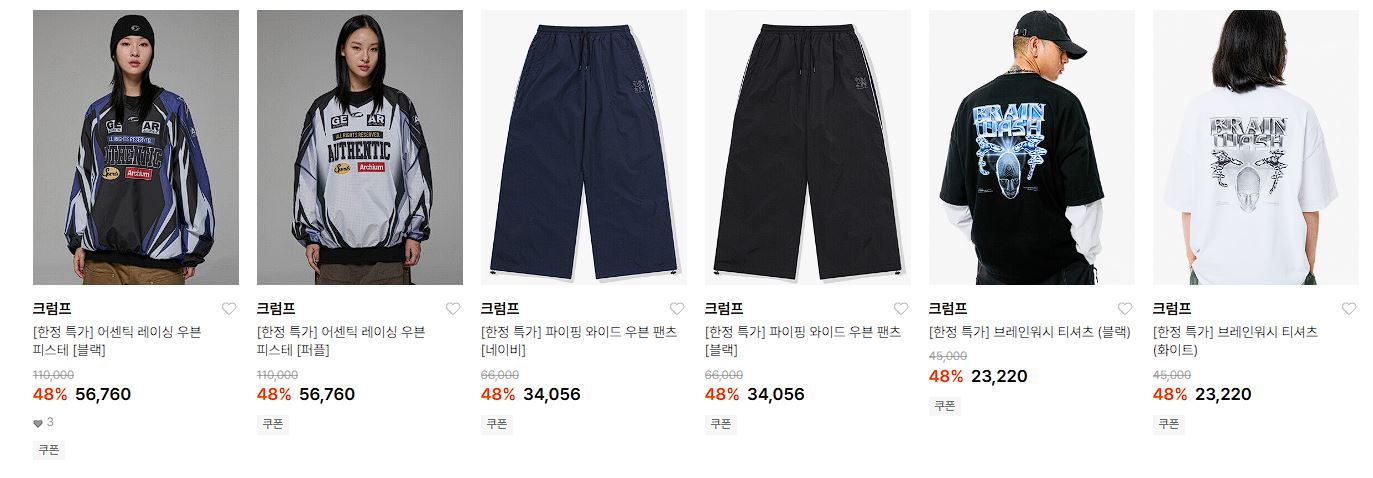Image resolution: width=1373 pixels, height=478 pixels.
Task: Click 쿠폰 badge under black Brainwash tee
Action: coord(945,406)
